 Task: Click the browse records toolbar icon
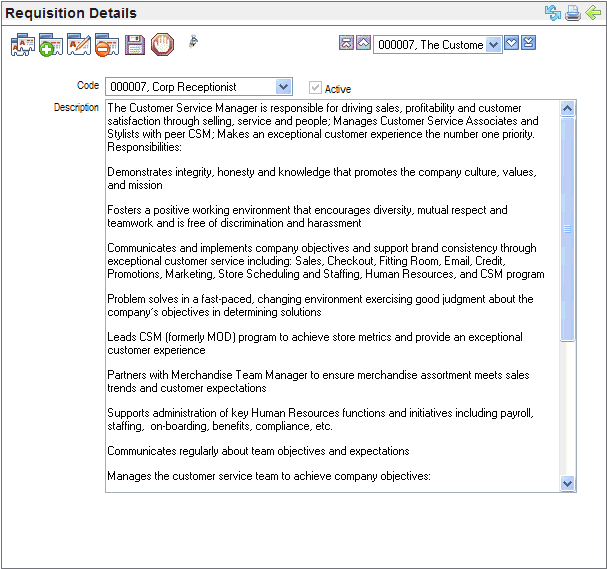click(22, 45)
